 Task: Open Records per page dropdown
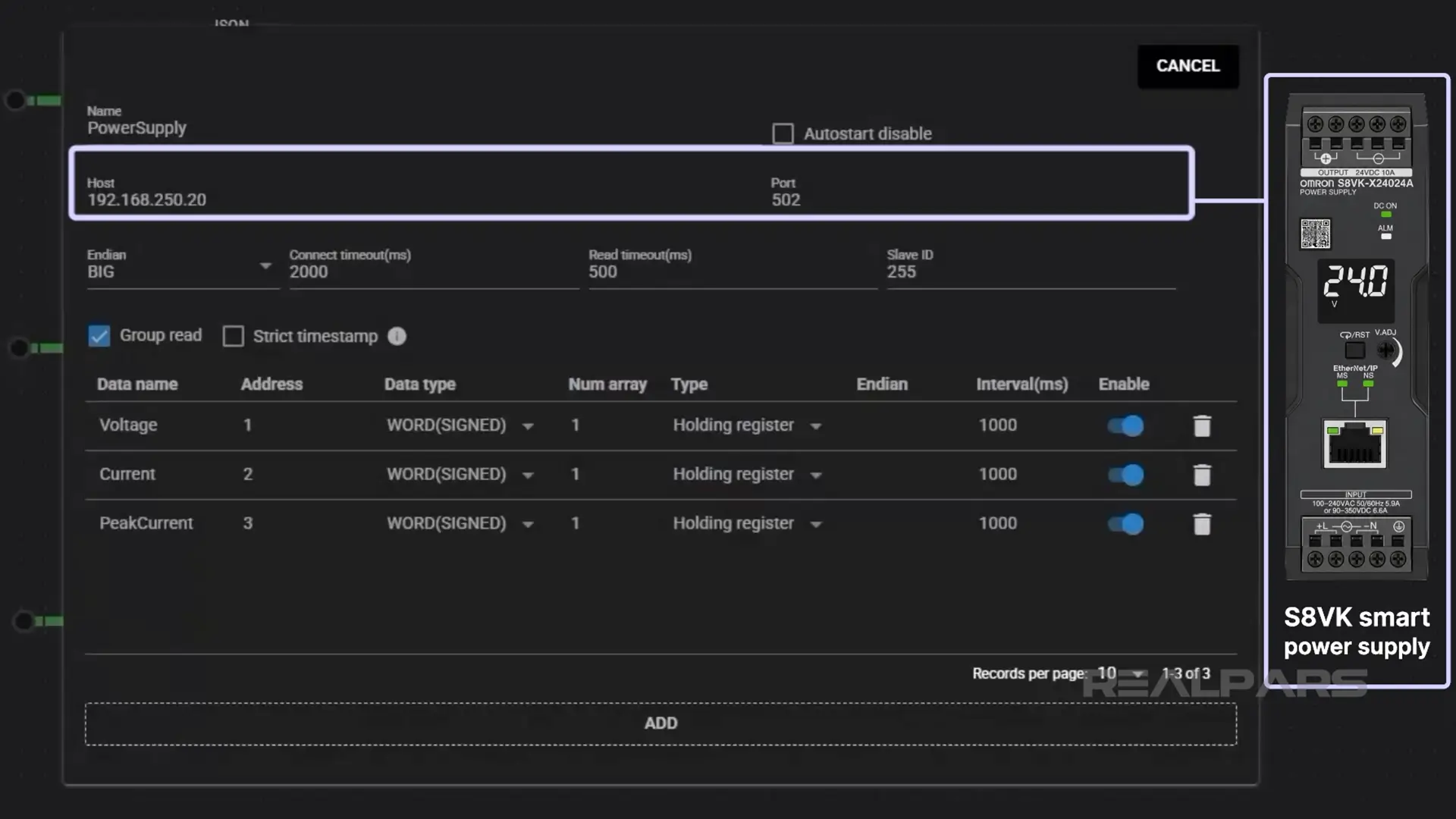tap(1121, 673)
